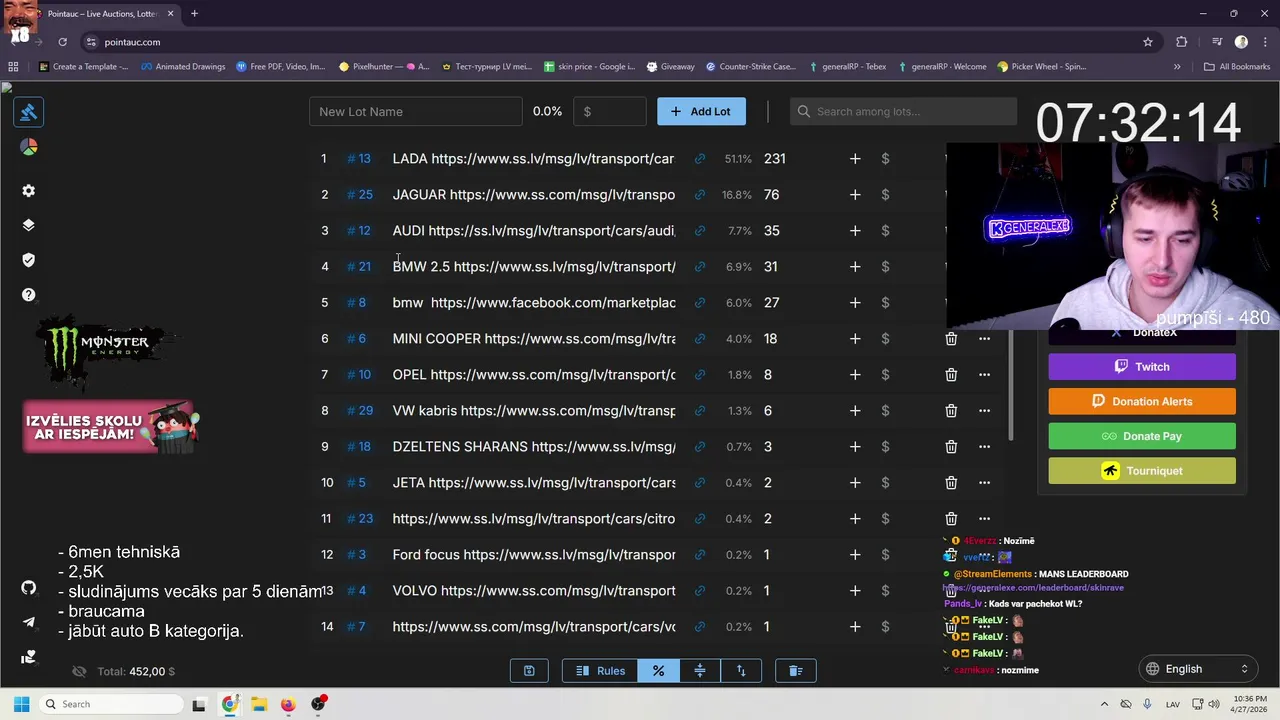Screen dimensions: 1280x720
Task: Click the donate hand-heart icon in sidebar
Action: click(x=29, y=657)
